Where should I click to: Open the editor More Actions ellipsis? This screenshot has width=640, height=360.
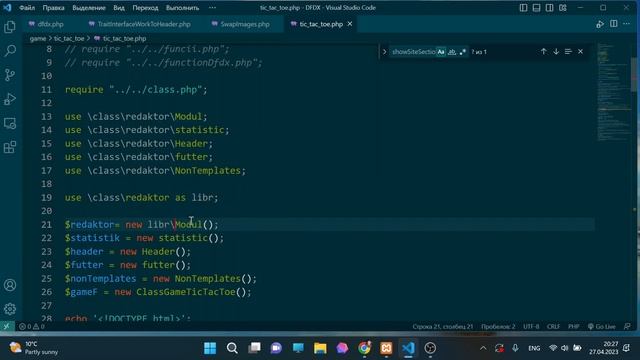click(x=627, y=24)
